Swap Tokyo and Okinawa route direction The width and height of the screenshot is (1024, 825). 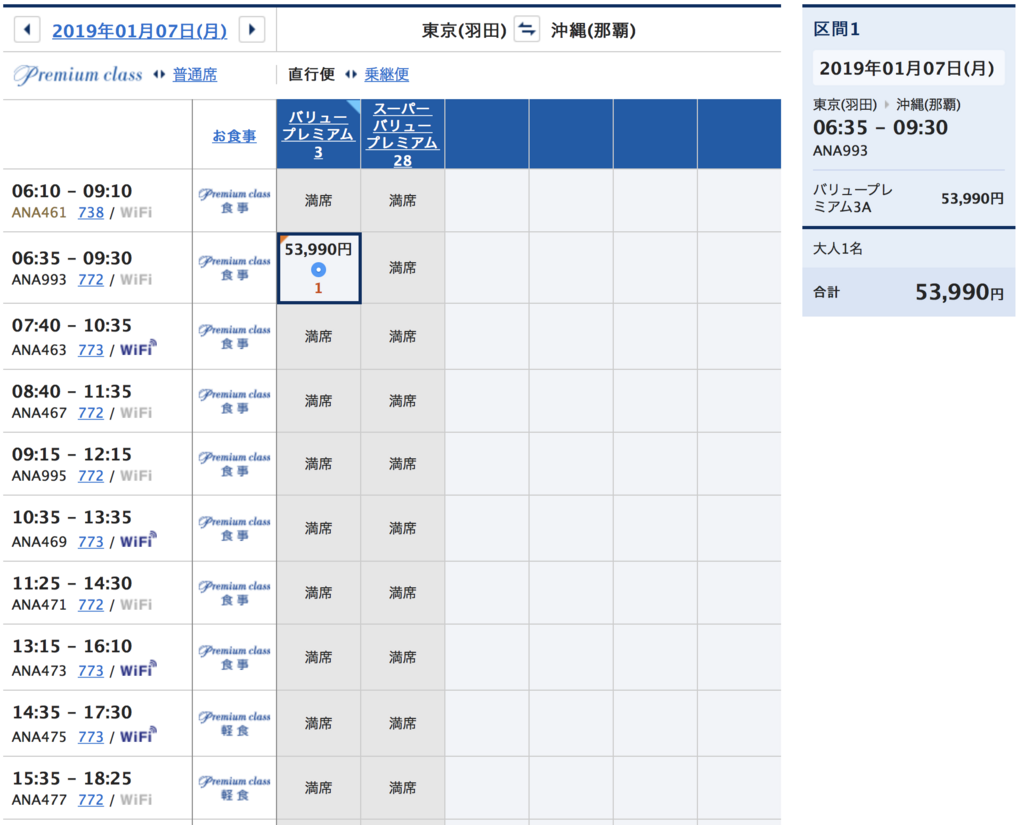[526, 30]
